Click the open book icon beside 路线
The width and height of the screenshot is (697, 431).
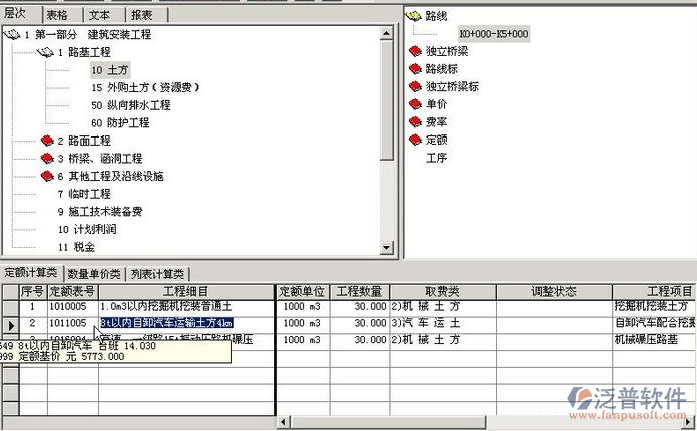[x=414, y=17]
